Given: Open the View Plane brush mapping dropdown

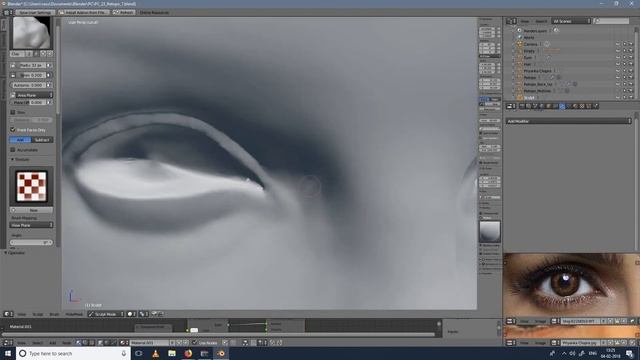Looking at the screenshot, I should [31, 225].
